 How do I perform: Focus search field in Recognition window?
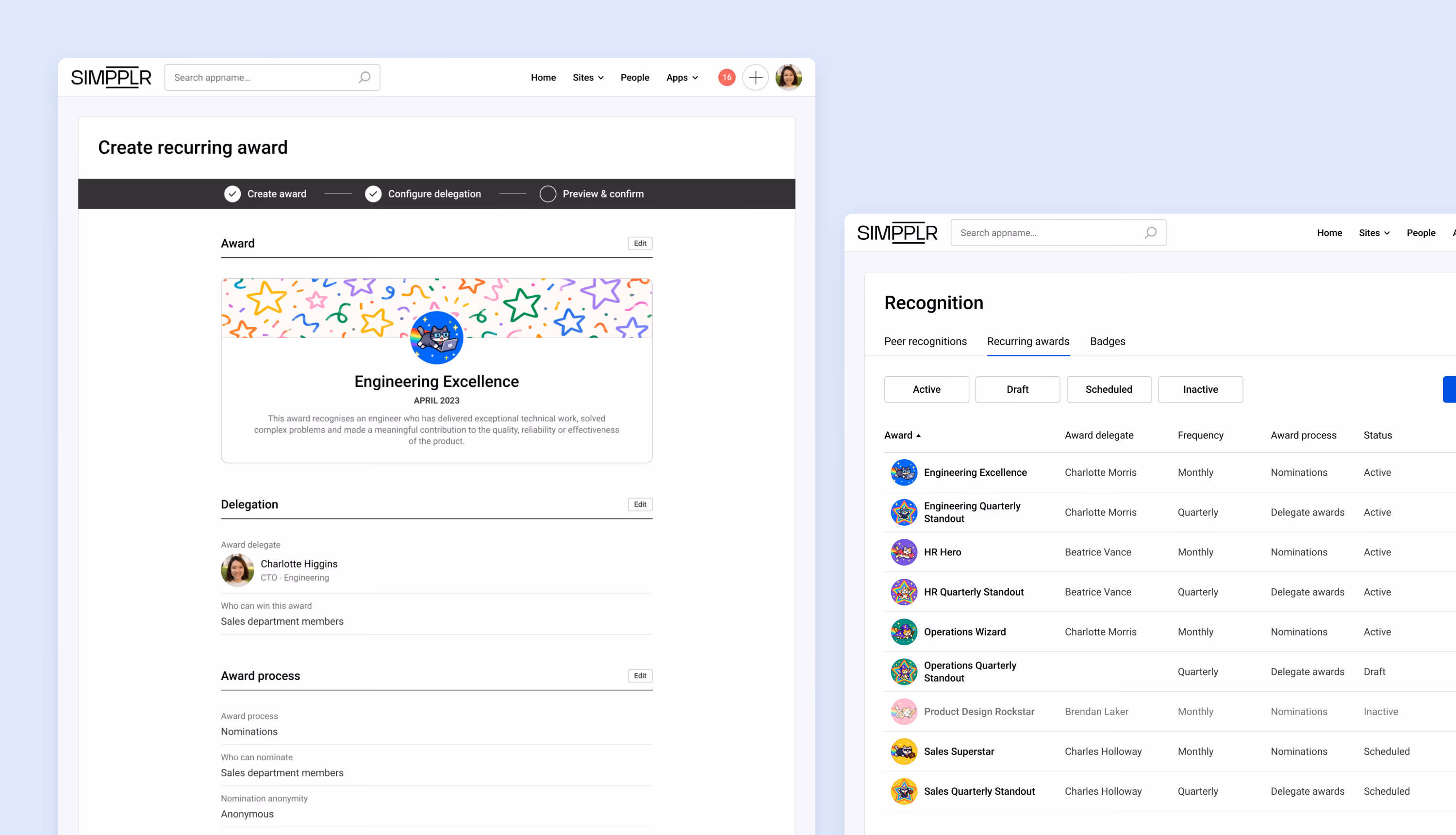pos(1058,233)
